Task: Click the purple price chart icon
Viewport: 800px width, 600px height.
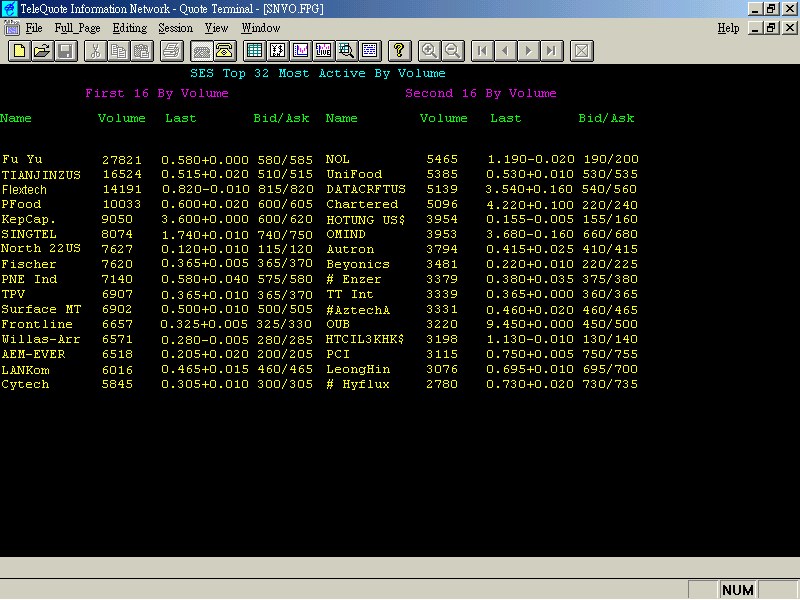Action: coord(301,51)
